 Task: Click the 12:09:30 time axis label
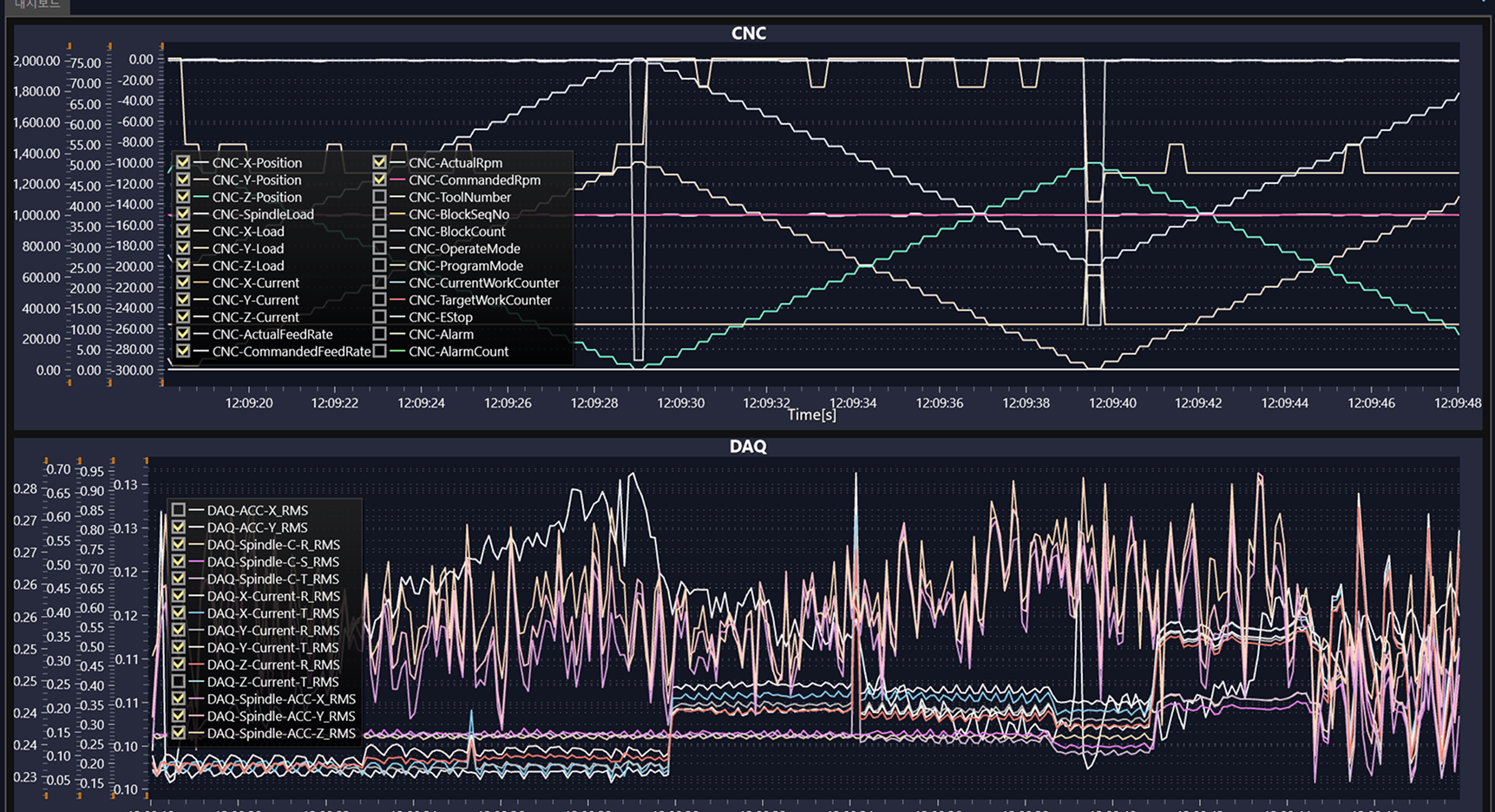click(x=680, y=403)
